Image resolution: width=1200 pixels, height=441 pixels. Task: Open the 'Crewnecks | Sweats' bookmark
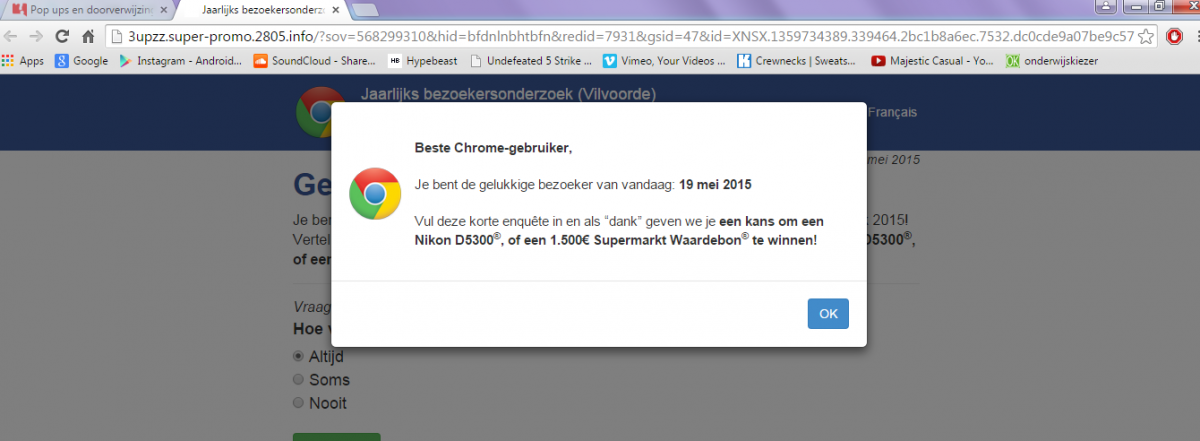tap(798, 60)
